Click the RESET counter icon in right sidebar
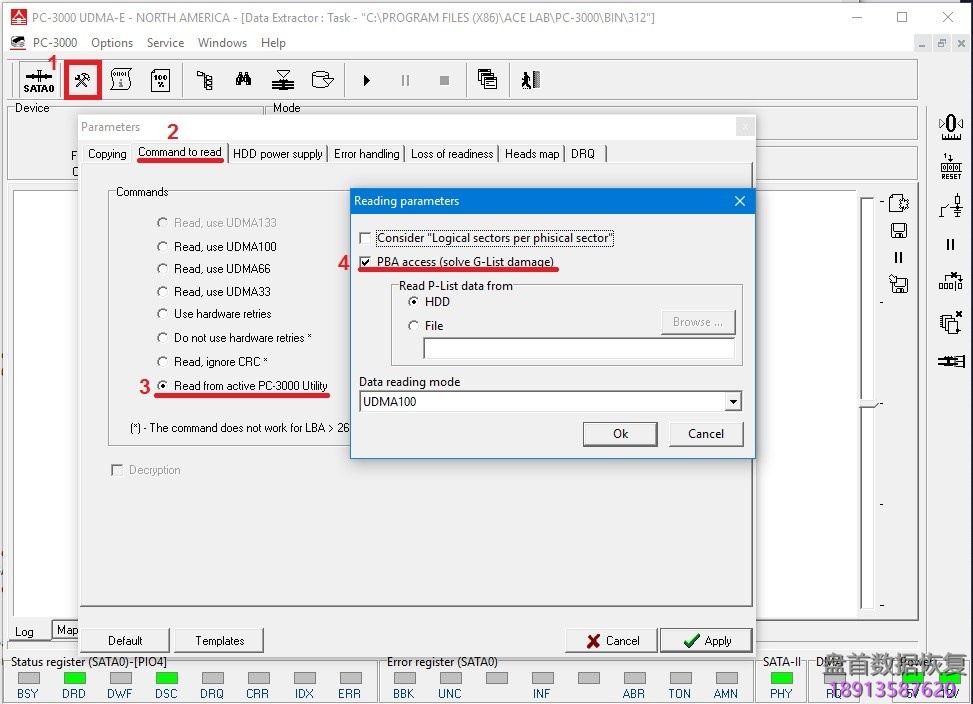Viewport: 973px width, 704px height. (950, 166)
